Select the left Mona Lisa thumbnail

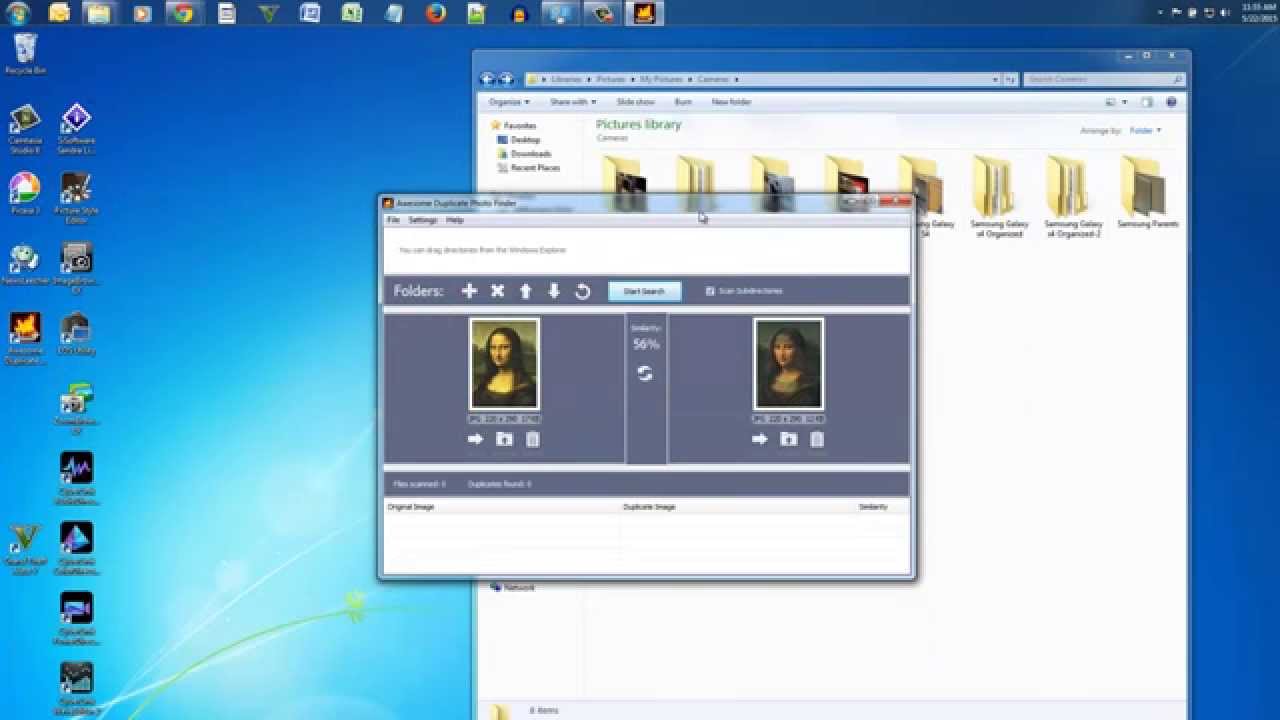coord(504,364)
